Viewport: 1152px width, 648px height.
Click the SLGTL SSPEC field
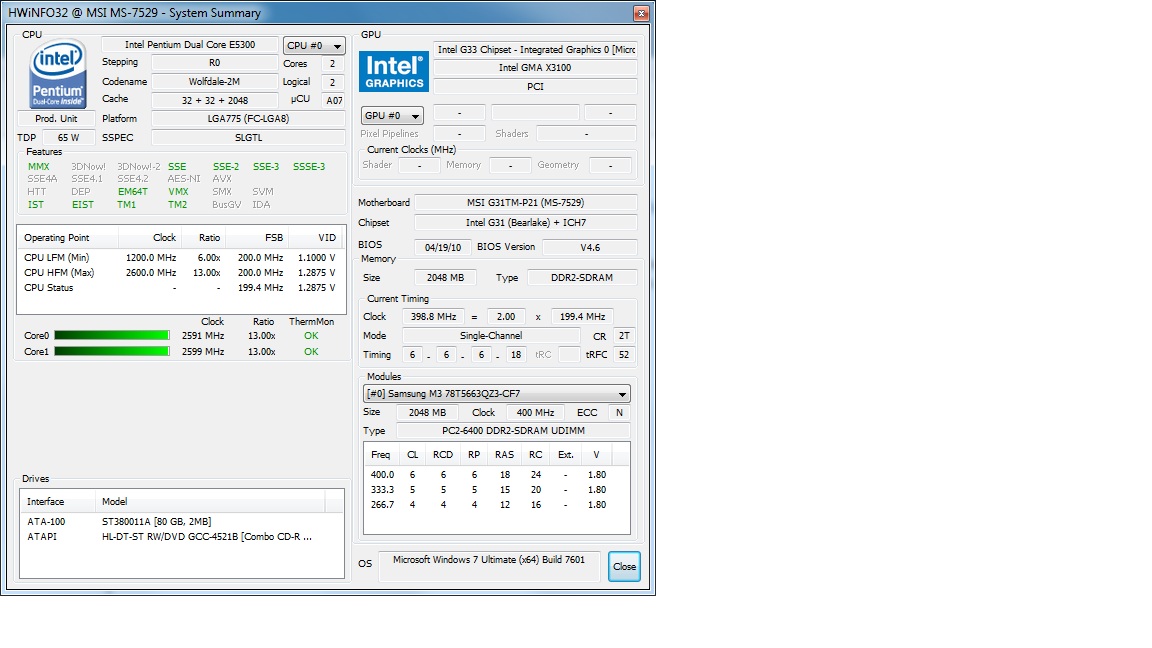pyautogui.click(x=248, y=137)
